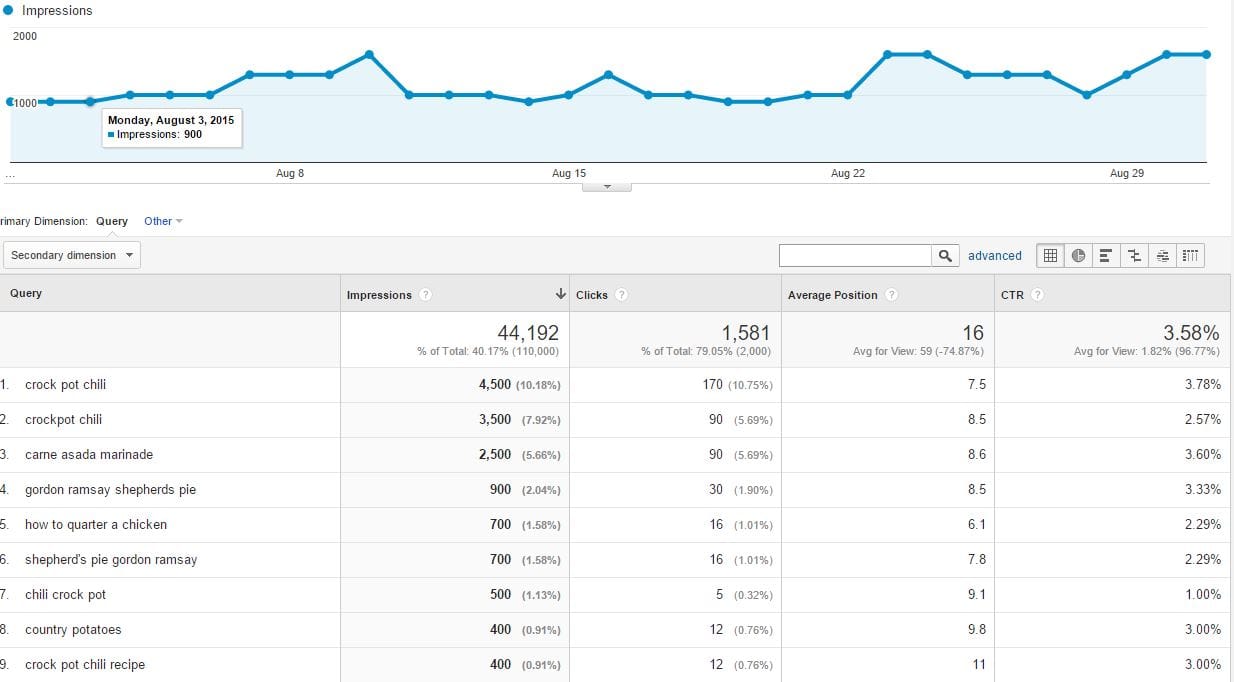Switch to Performance bar view icon
The height and width of the screenshot is (682, 1234).
click(1106, 256)
